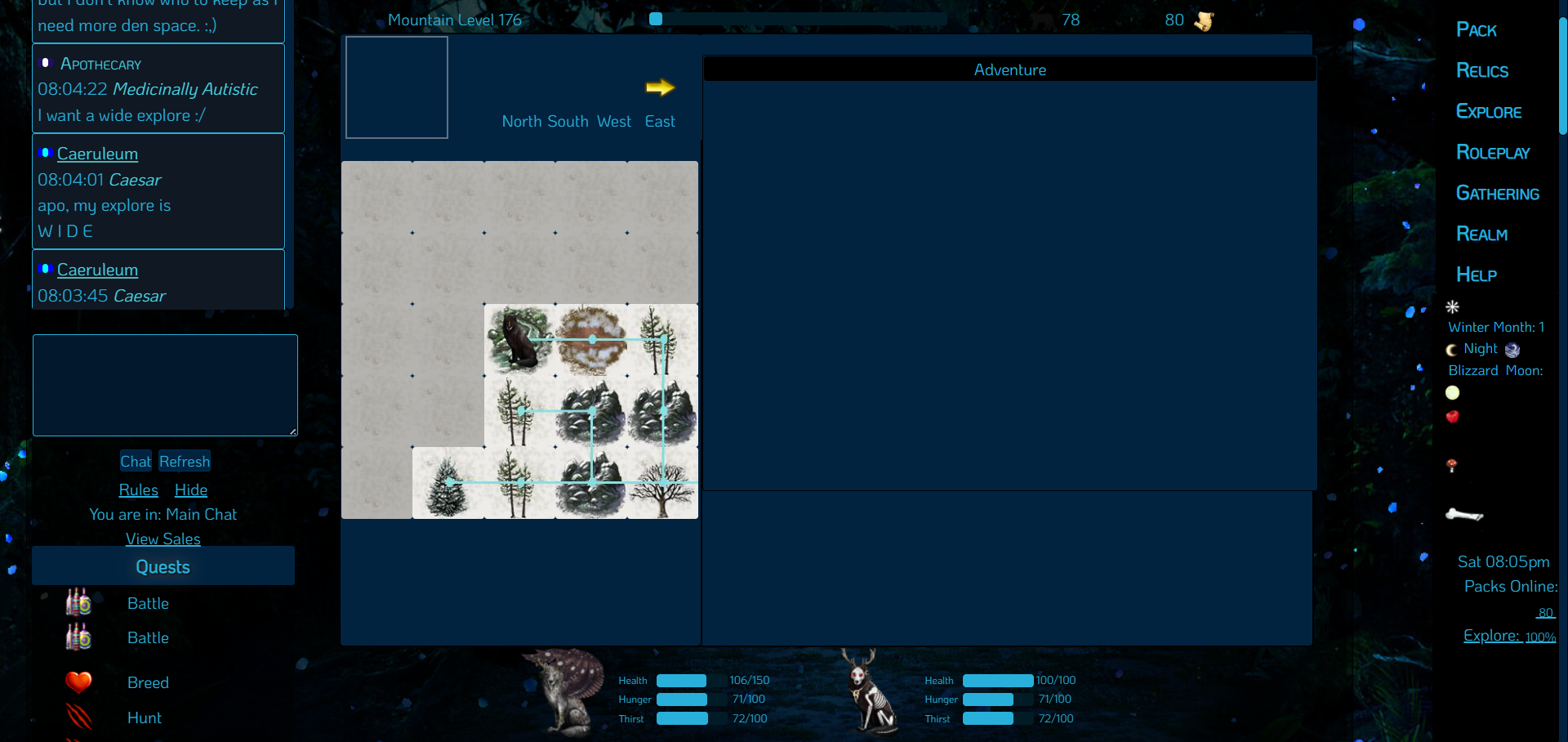Click the pale full moon phase icon

tap(1452, 393)
